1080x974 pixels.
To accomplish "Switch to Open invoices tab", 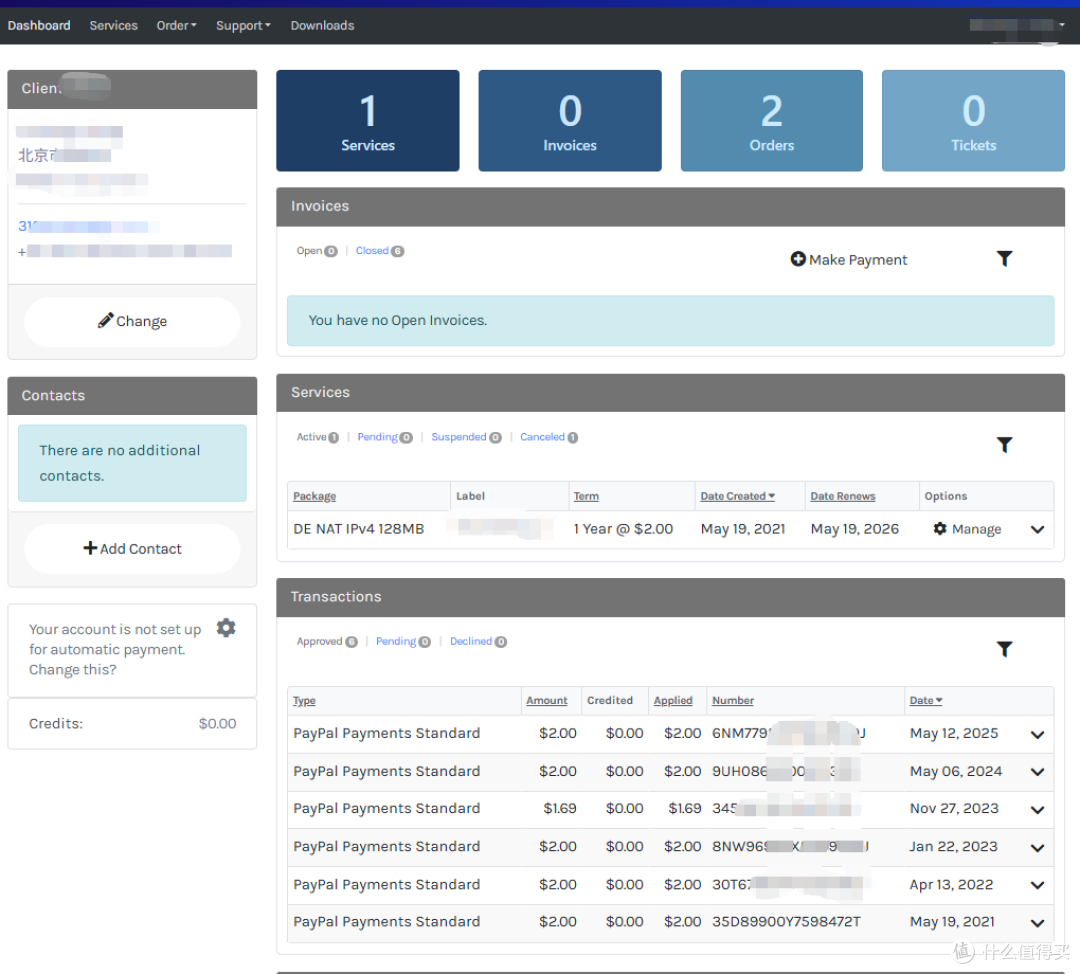I will (x=317, y=251).
